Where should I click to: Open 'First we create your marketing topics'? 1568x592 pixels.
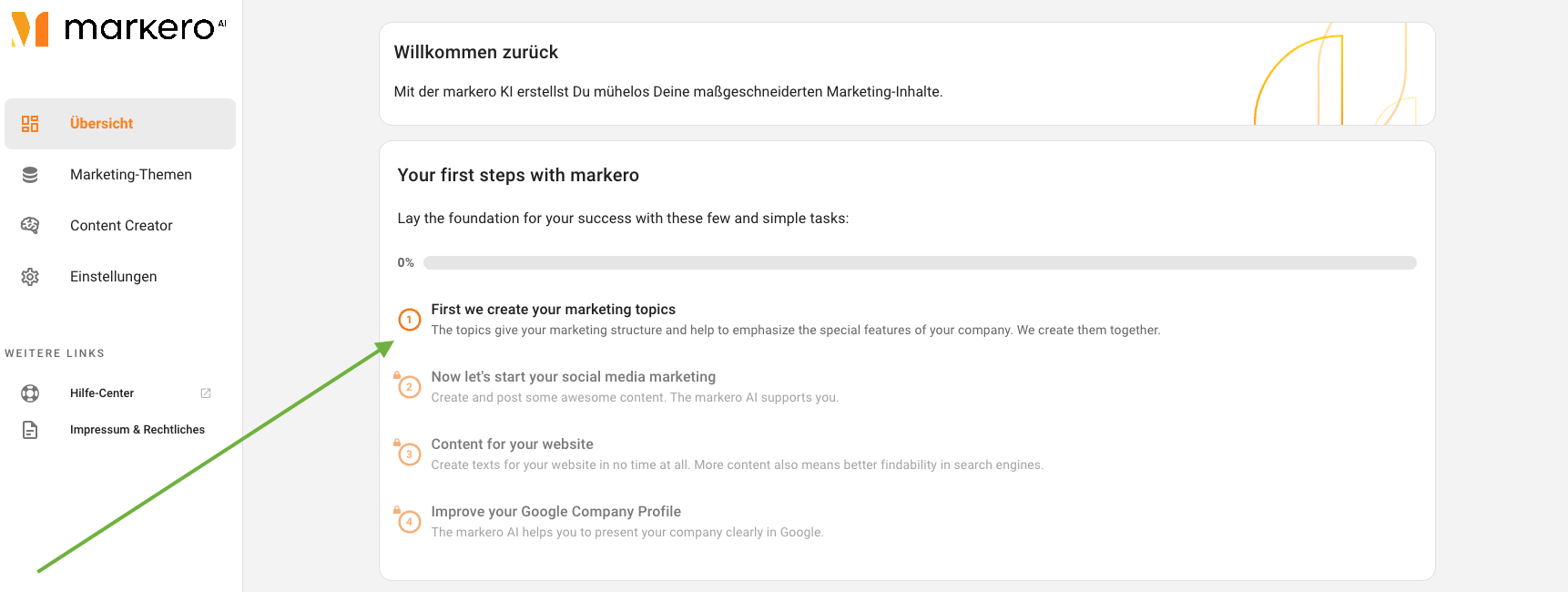click(554, 310)
